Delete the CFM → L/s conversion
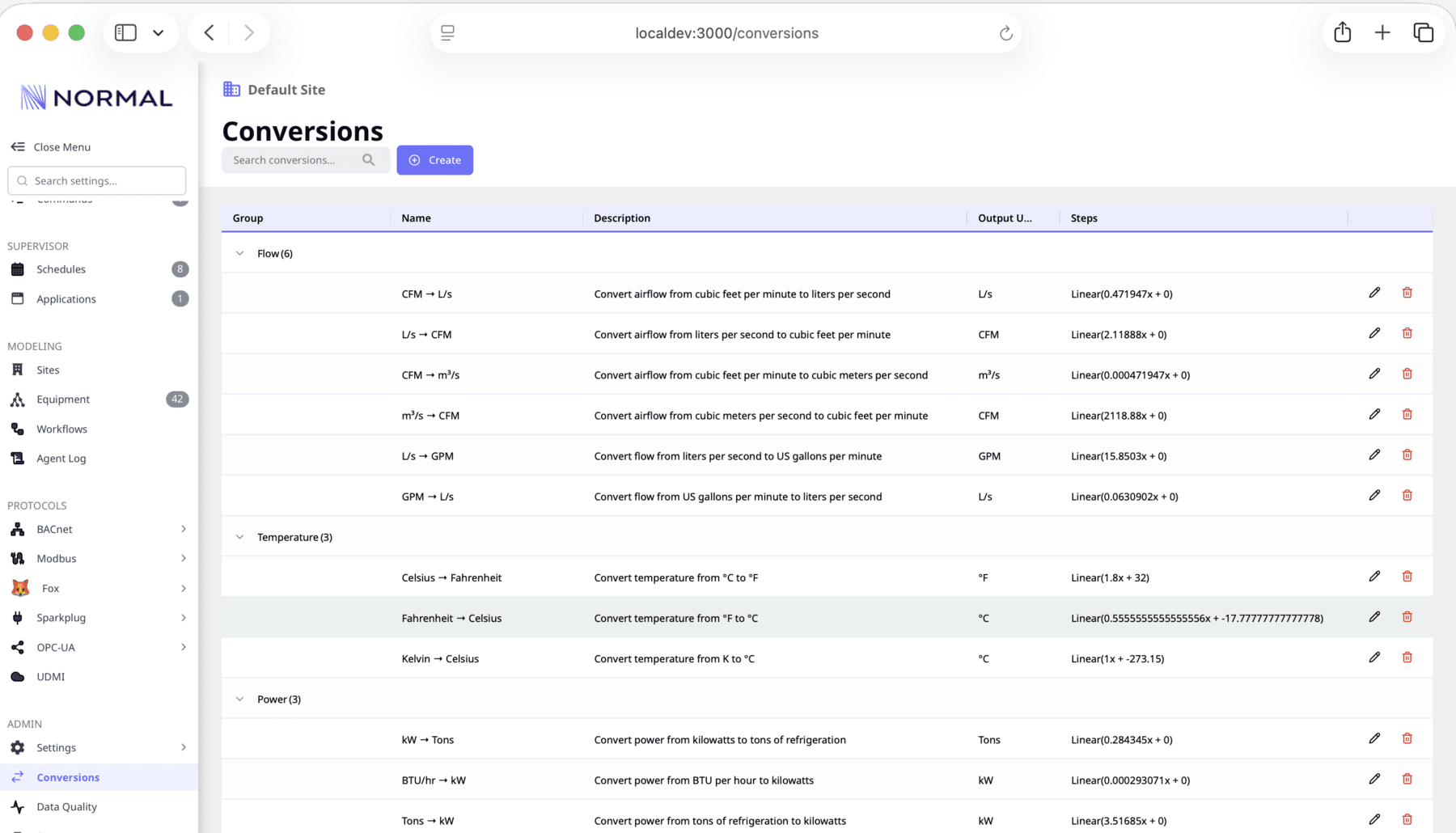The image size is (1456, 833). coord(1407,293)
